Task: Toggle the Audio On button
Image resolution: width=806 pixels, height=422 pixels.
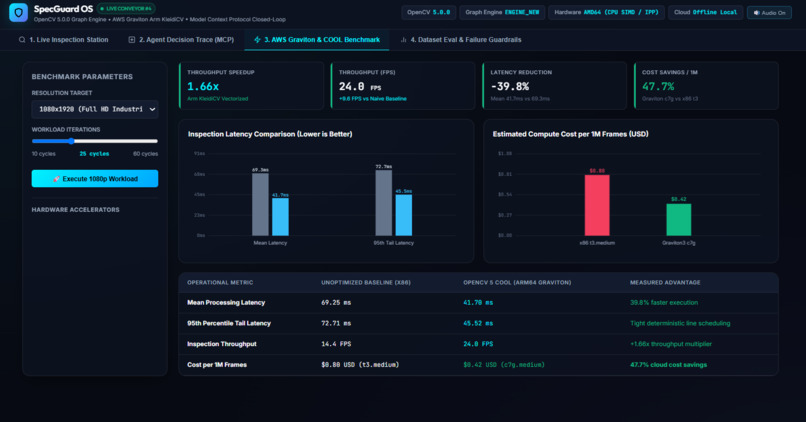Action: 769,13
